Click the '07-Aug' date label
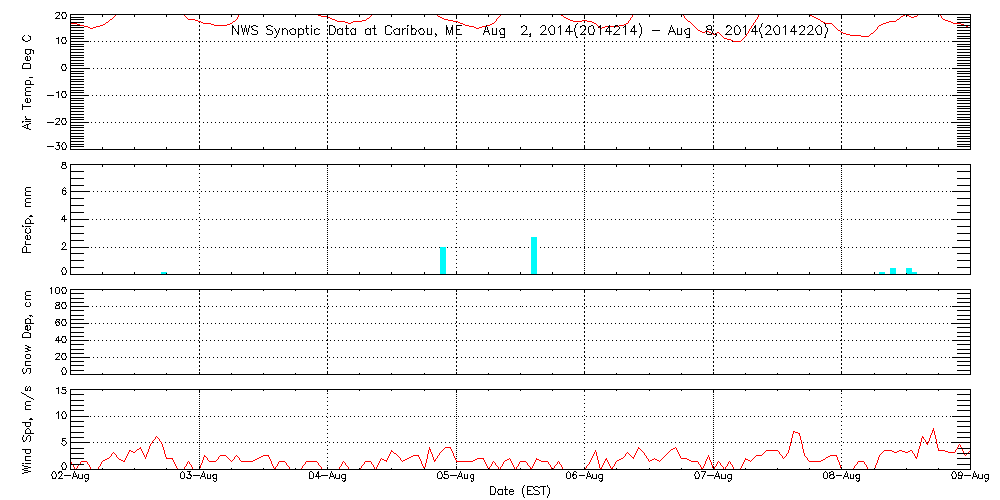Viewport: 1000px width, 500px height. coord(713,477)
